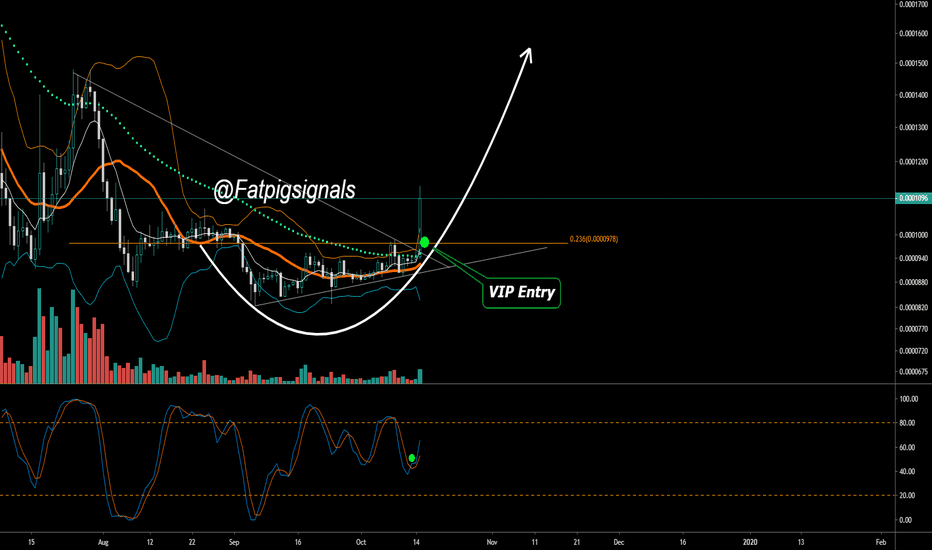Click oscillator scale value 40.00
932x550 pixels.
(x=907, y=472)
